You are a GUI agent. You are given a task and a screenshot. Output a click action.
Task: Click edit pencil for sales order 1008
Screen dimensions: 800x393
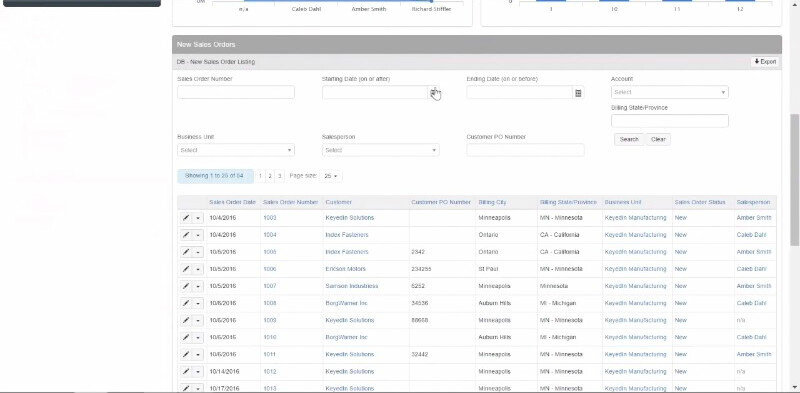click(x=186, y=303)
